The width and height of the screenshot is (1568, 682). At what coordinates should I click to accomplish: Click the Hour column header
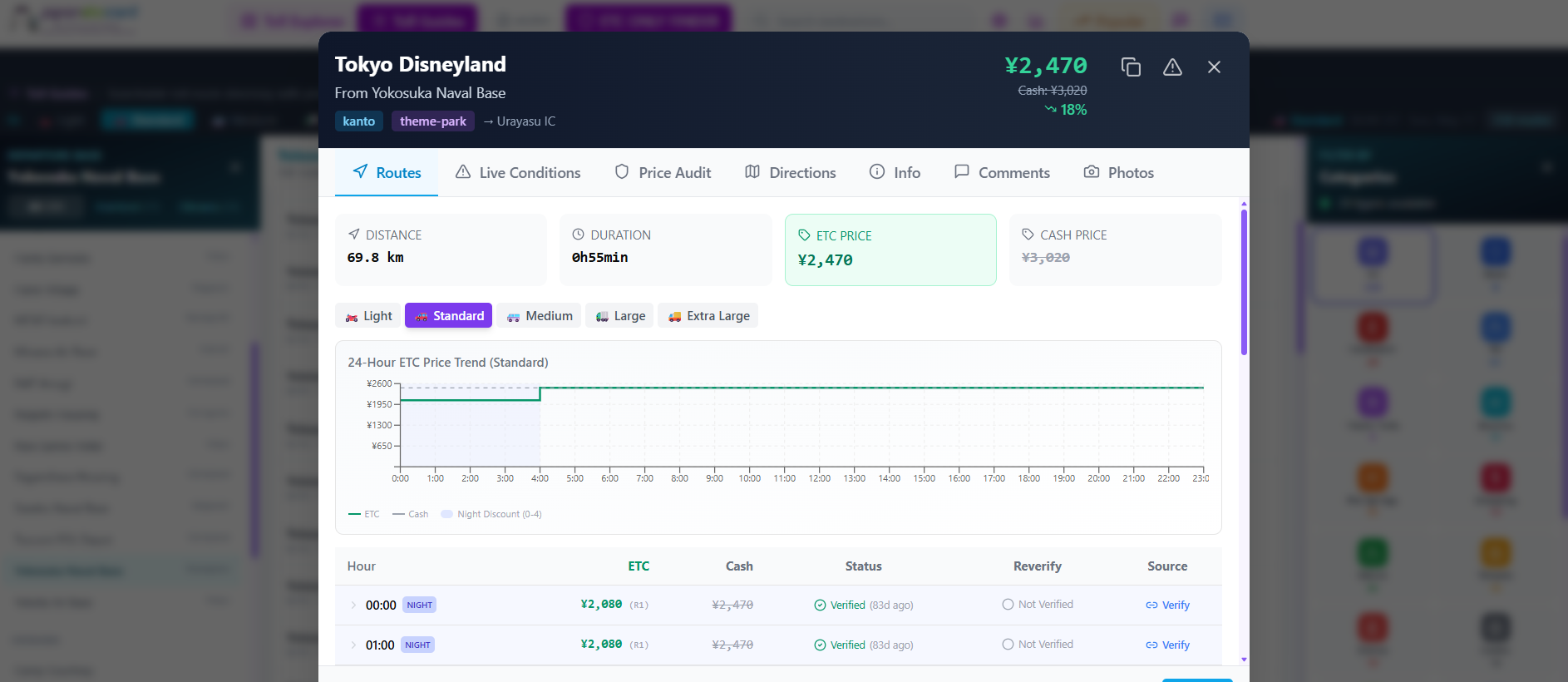click(x=362, y=566)
